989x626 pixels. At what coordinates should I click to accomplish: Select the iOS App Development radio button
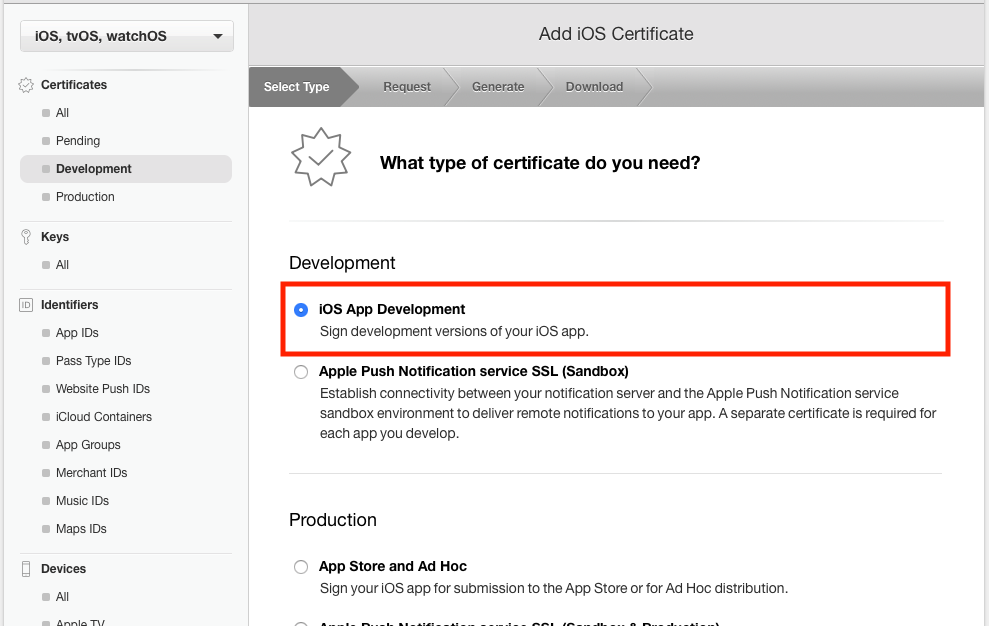[x=301, y=310]
